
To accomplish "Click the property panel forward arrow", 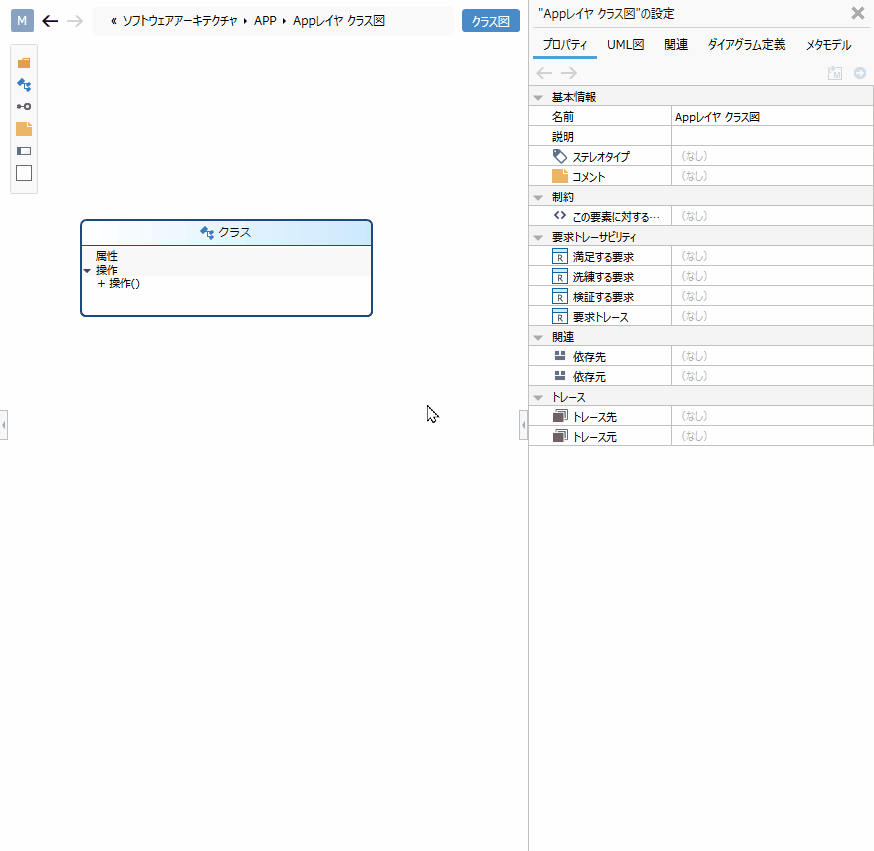I will click(569, 73).
